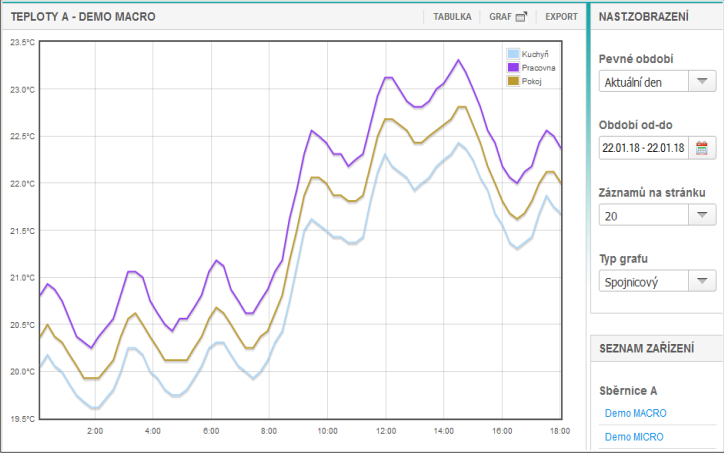
Task: Select the Demo MICRO device link
Action: 634,437
